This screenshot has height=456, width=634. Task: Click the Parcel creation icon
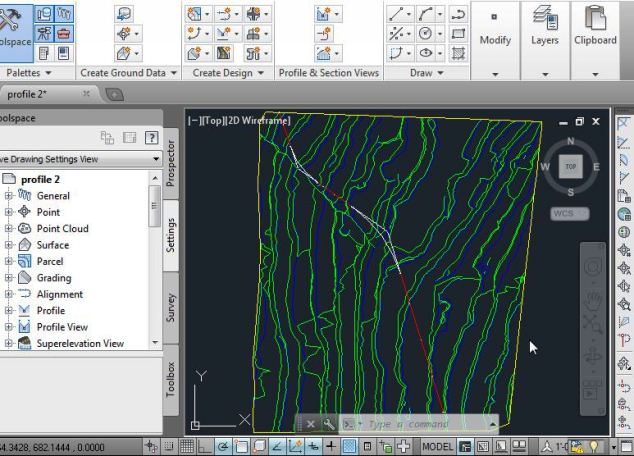194,14
